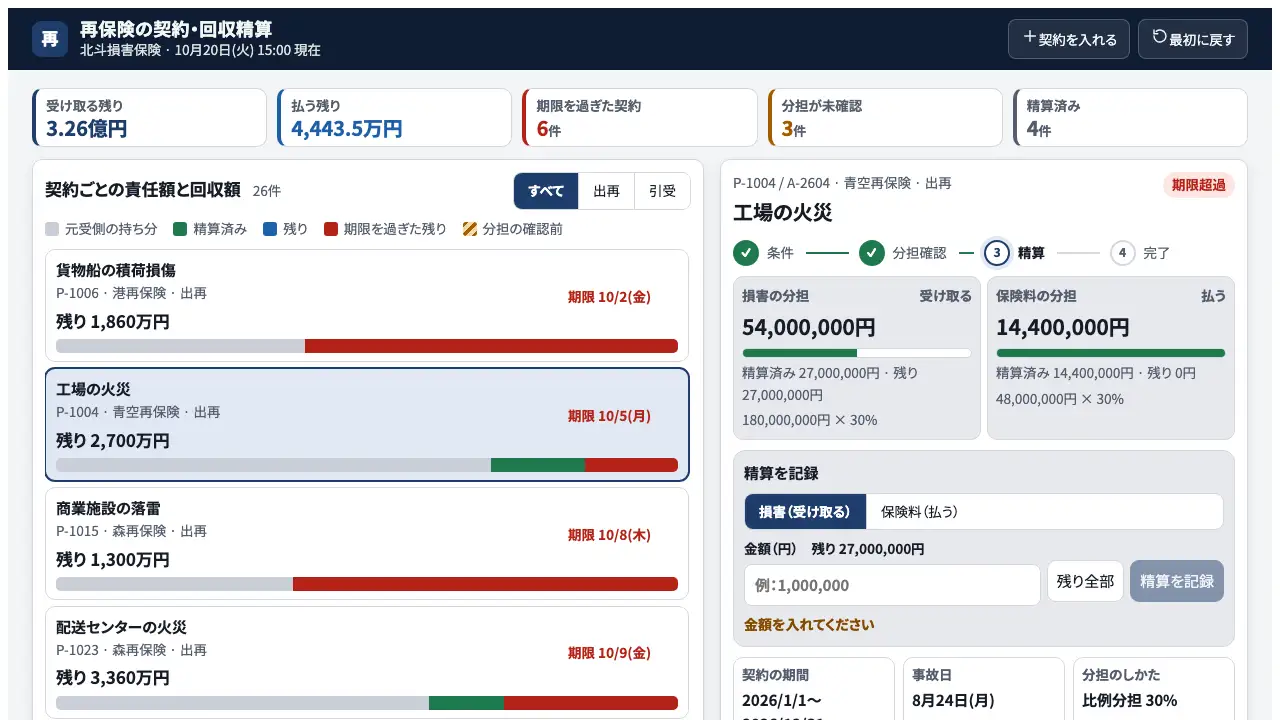Click step 4 完了 circle

[x=1123, y=253]
